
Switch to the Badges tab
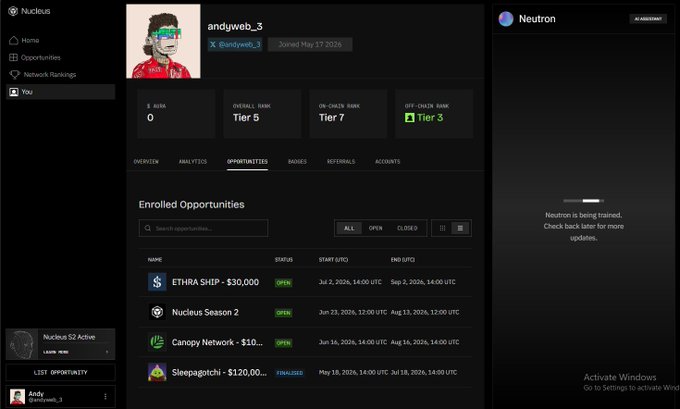[x=298, y=161]
